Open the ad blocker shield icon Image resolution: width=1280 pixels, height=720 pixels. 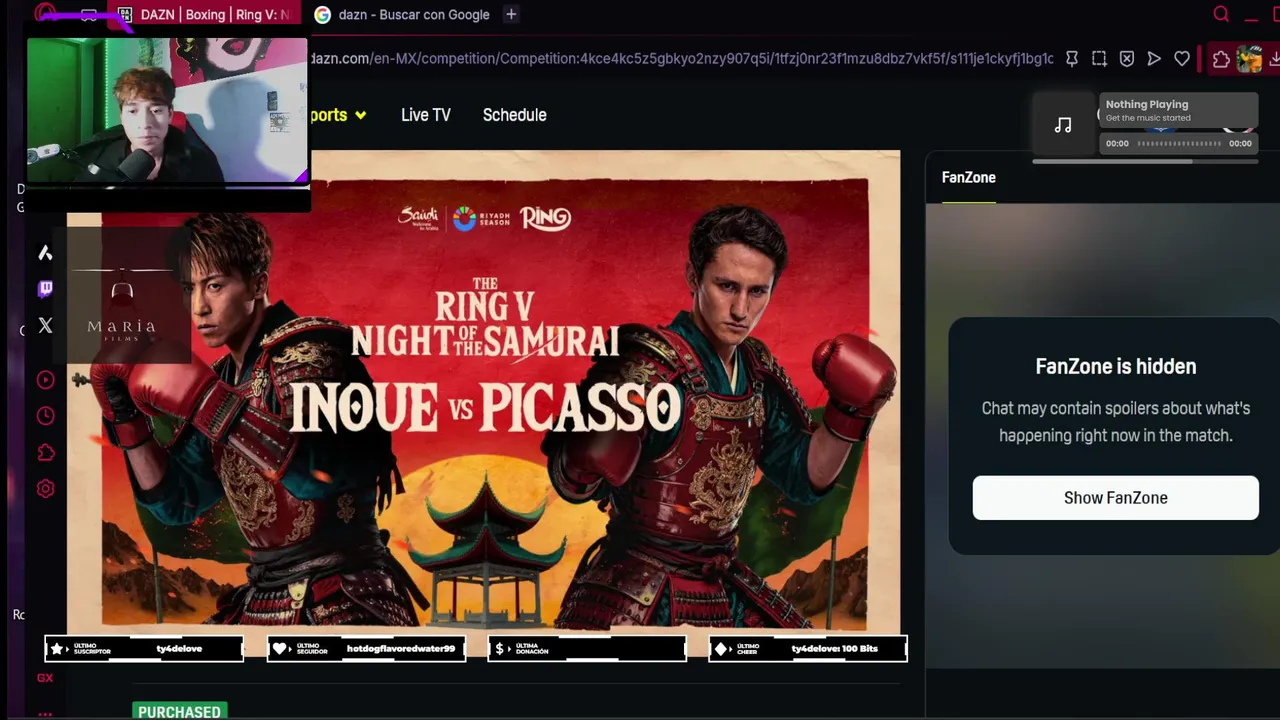pos(1127,59)
